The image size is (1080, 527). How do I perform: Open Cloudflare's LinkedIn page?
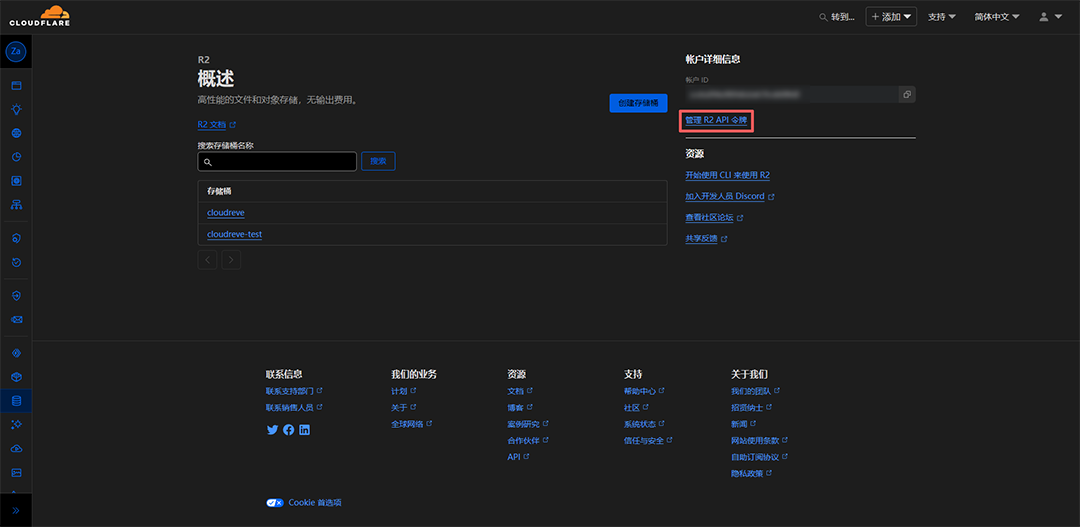[x=304, y=429]
